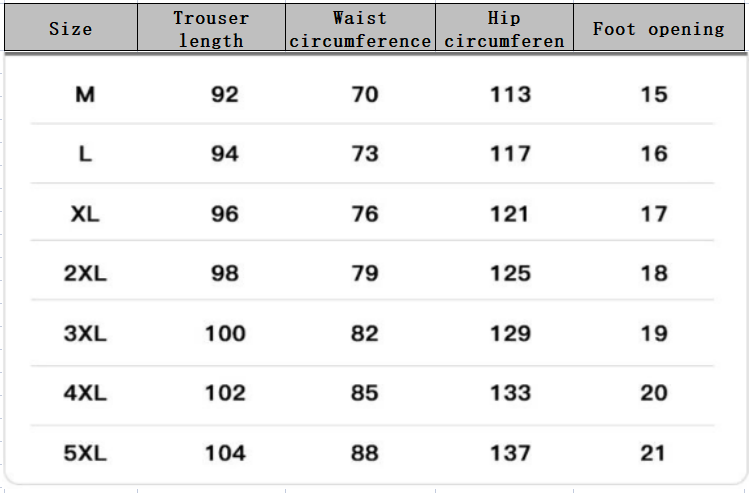Viewport: 749px width, 493px height.
Task: Click trouser length value 92 for M
Action: click(225, 95)
